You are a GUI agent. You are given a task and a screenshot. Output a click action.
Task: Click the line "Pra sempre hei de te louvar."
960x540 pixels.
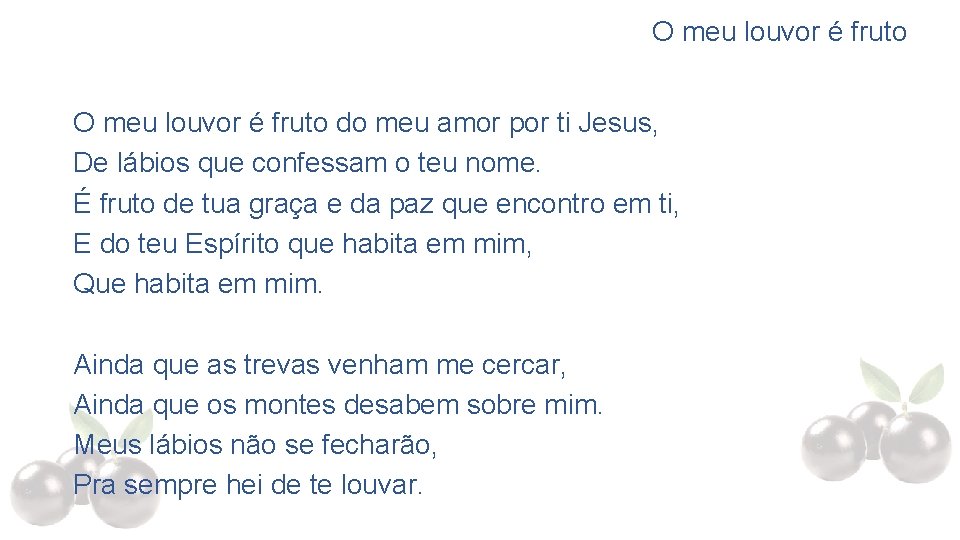248,485
